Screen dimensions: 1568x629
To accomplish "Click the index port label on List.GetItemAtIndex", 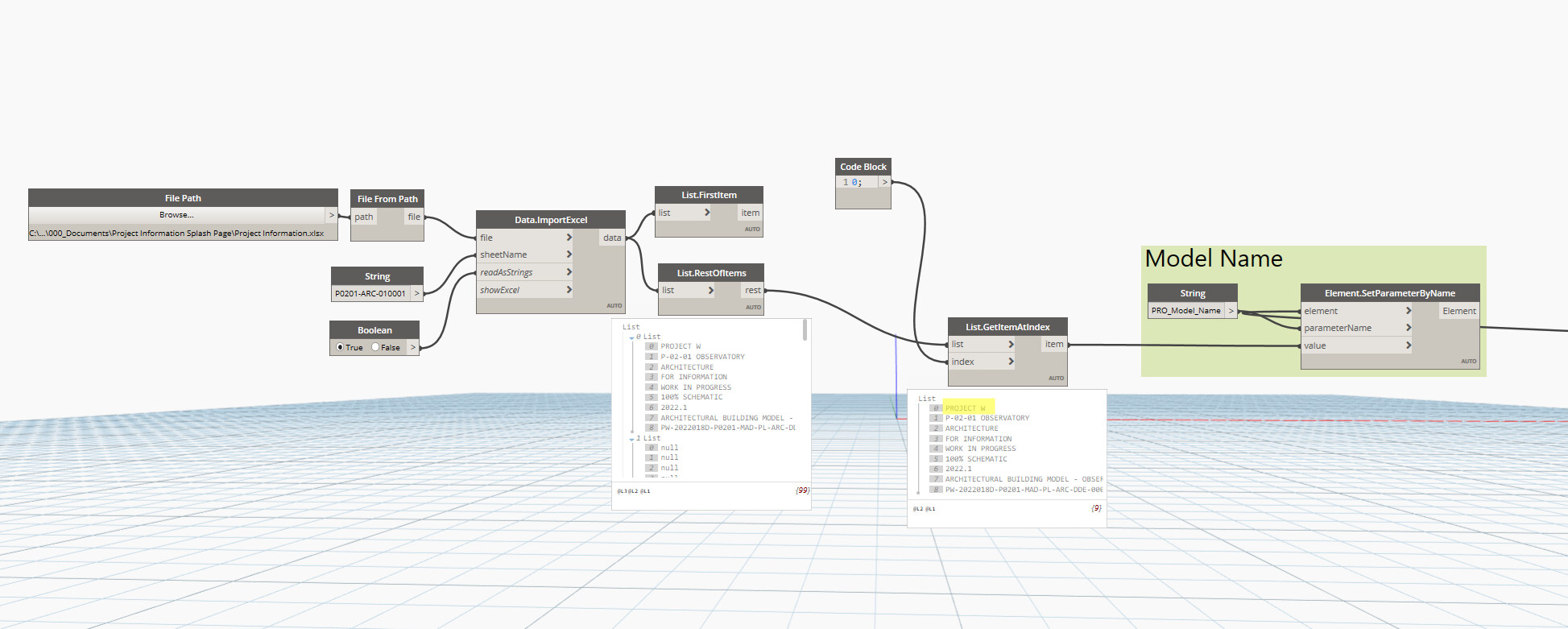I will 962,362.
